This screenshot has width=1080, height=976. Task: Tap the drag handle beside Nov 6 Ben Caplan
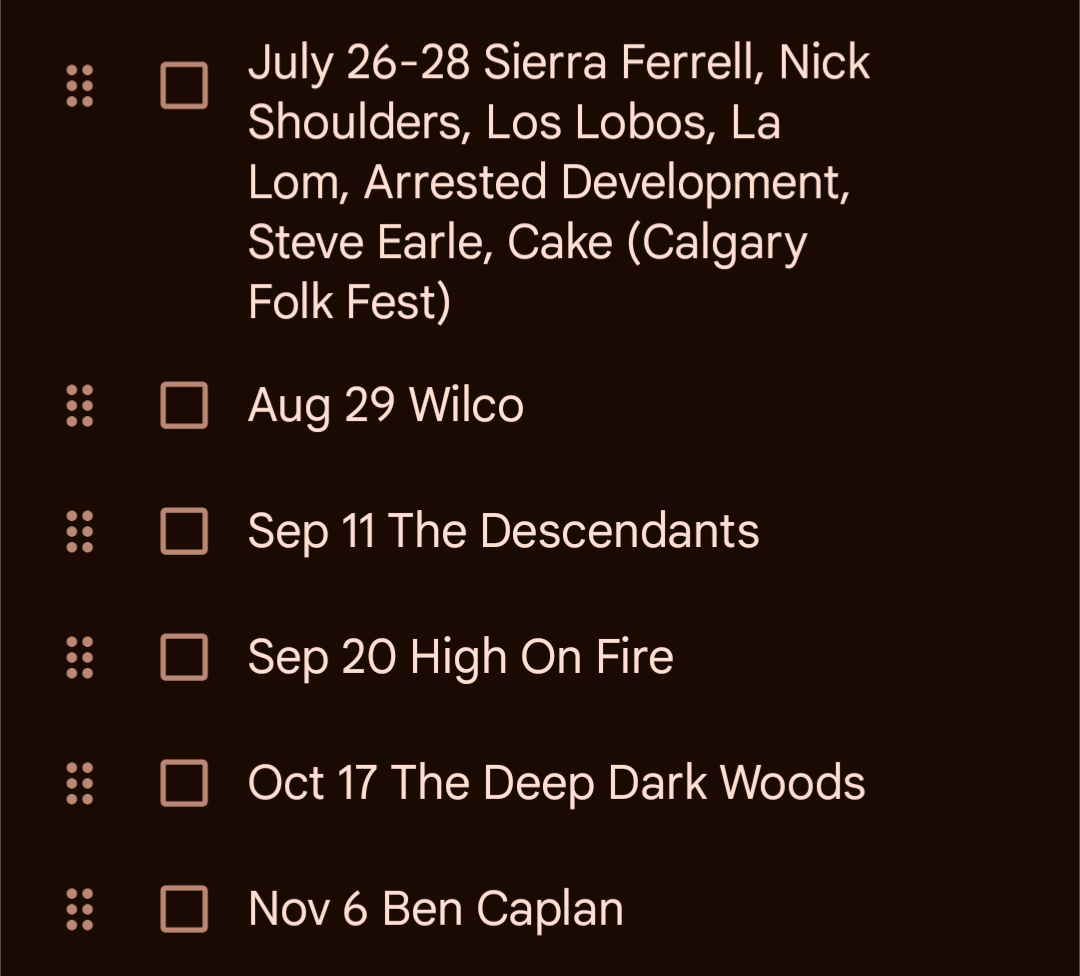(x=79, y=909)
